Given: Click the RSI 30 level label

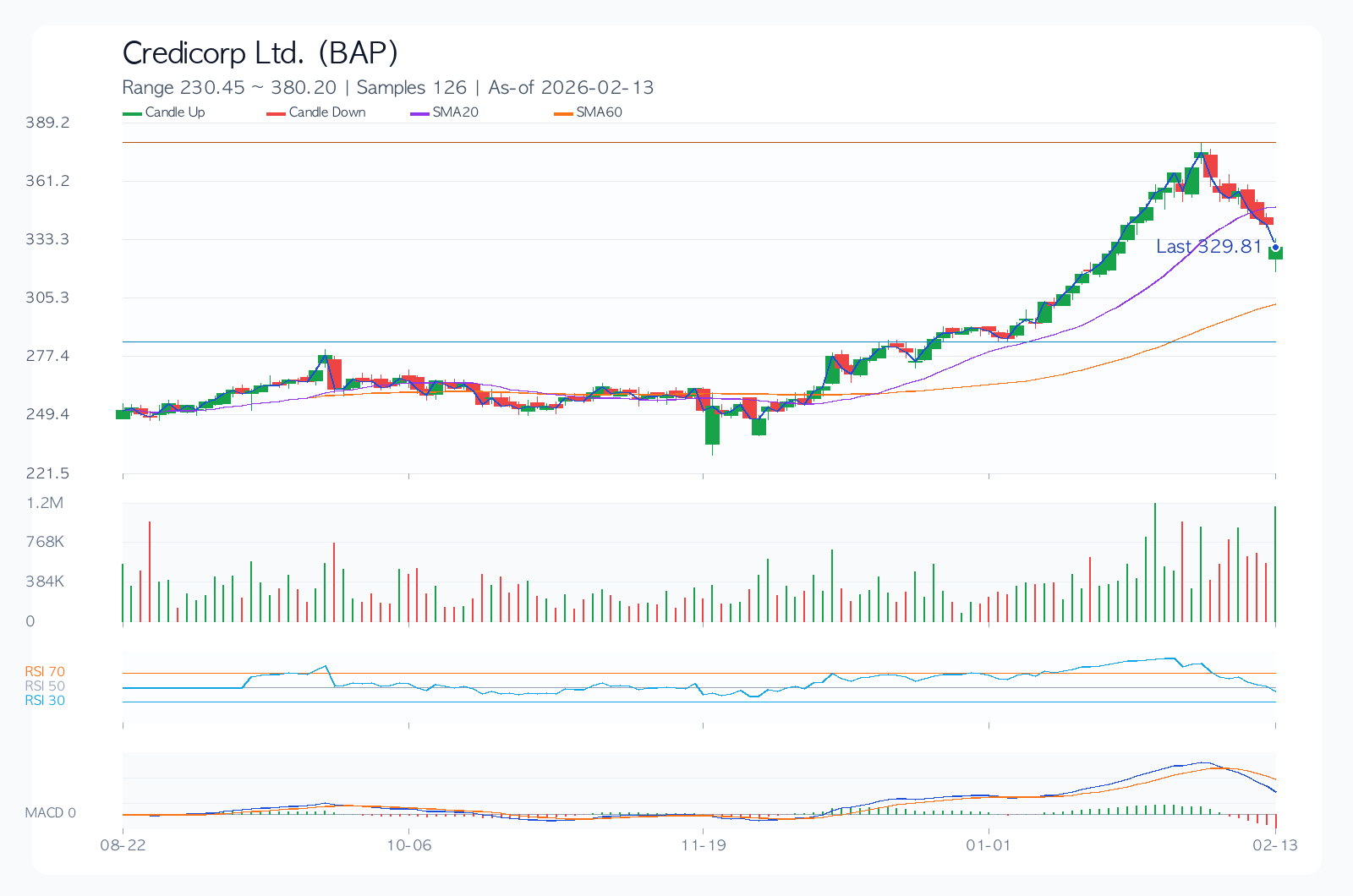Looking at the screenshot, I should point(45,701).
